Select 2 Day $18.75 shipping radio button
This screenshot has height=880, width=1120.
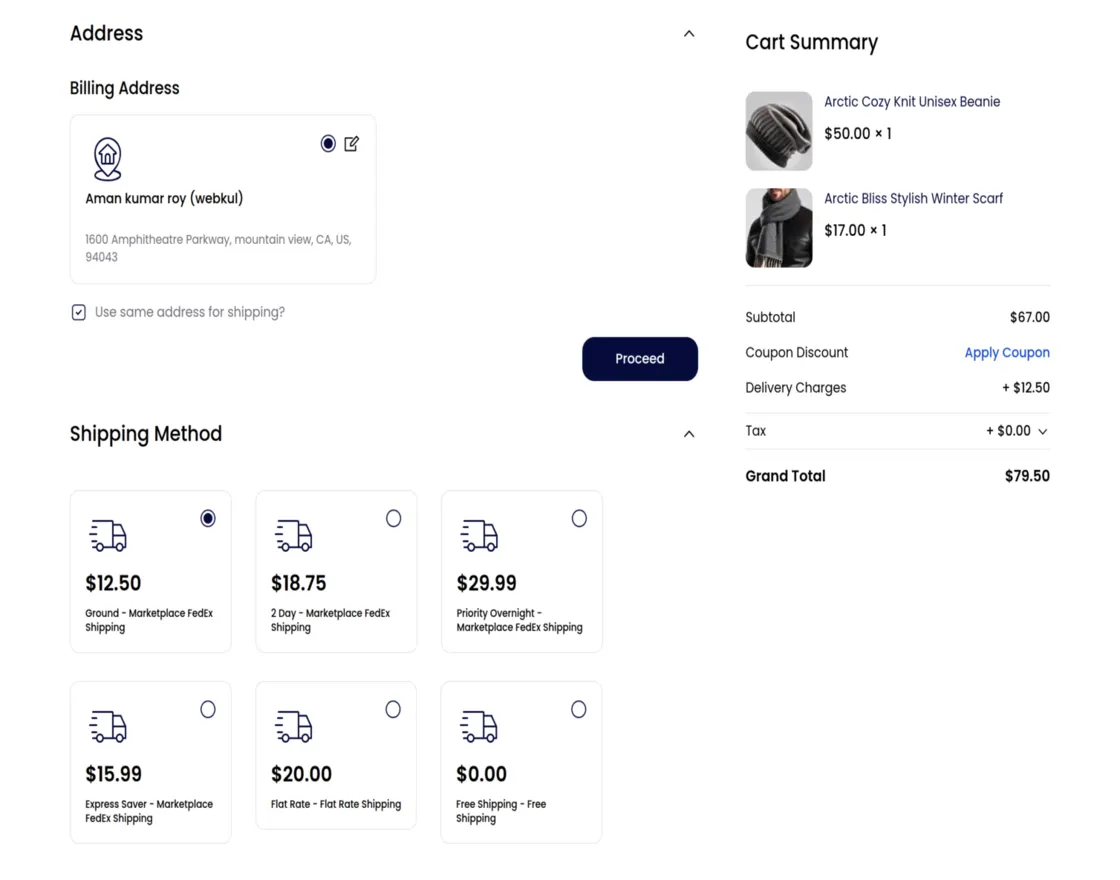pos(394,519)
